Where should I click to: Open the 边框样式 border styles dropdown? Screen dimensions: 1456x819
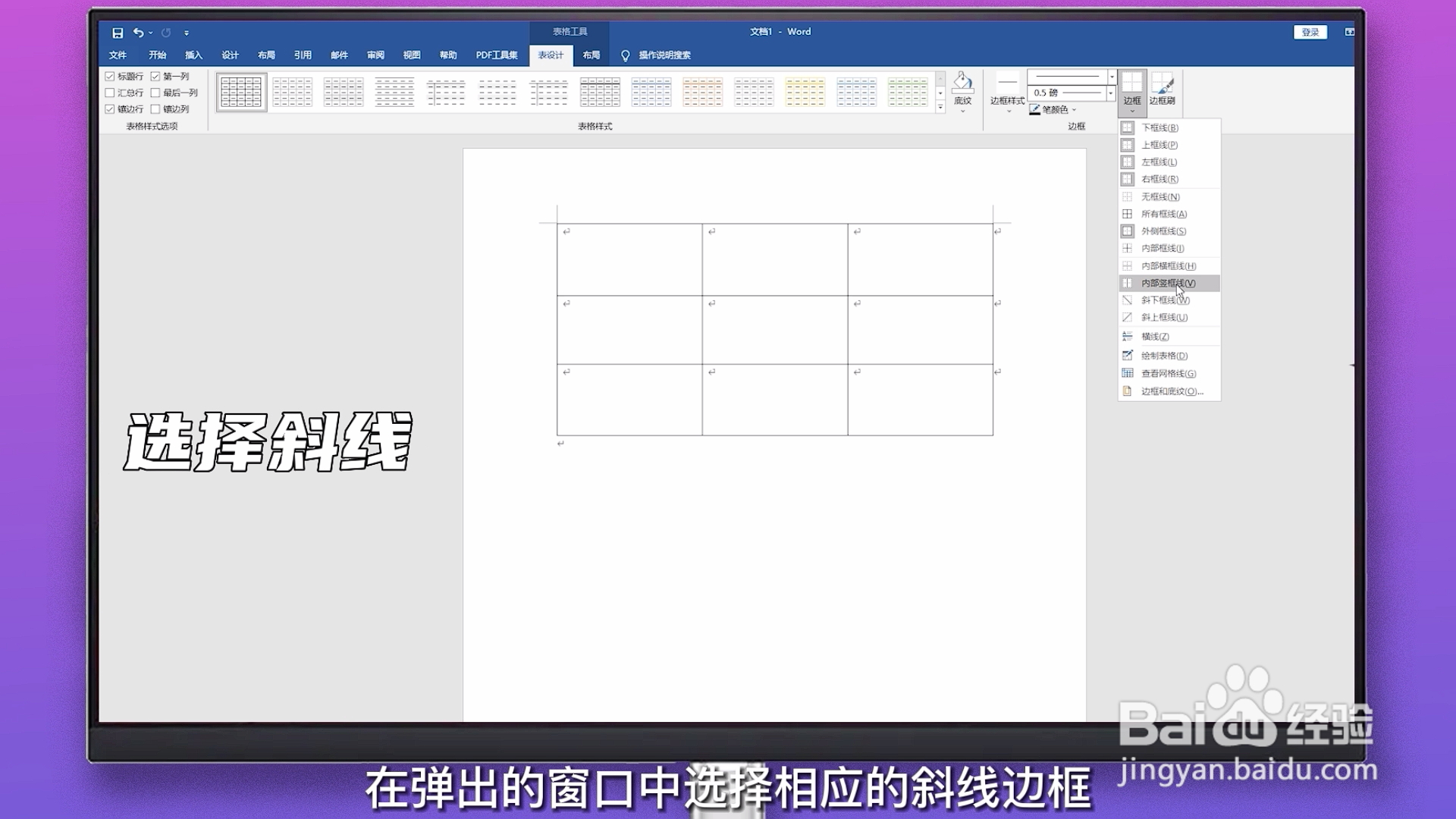coord(1008,93)
